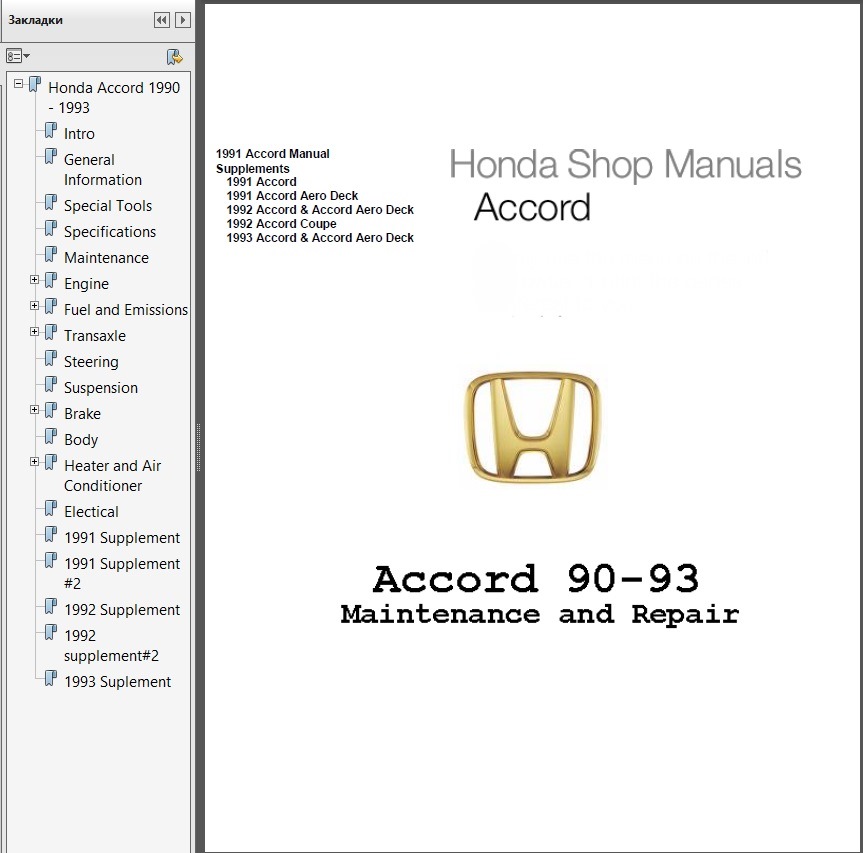
Task: Expand the Brake bookmark
Action: [34, 409]
